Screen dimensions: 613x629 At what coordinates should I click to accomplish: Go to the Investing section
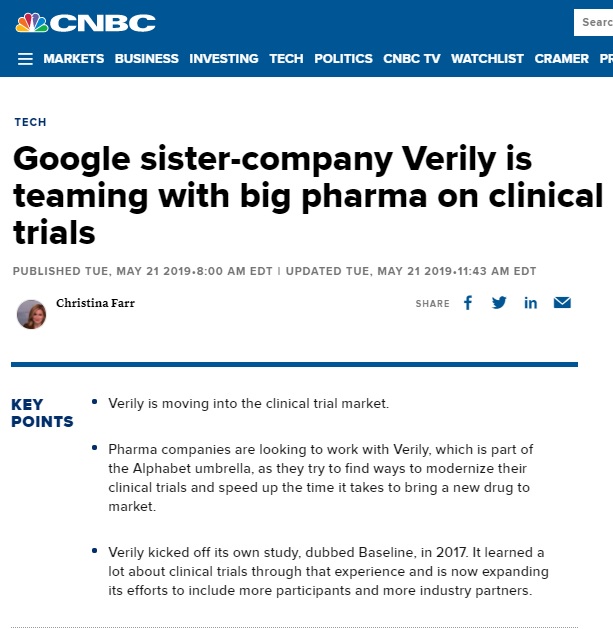click(224, 59)
